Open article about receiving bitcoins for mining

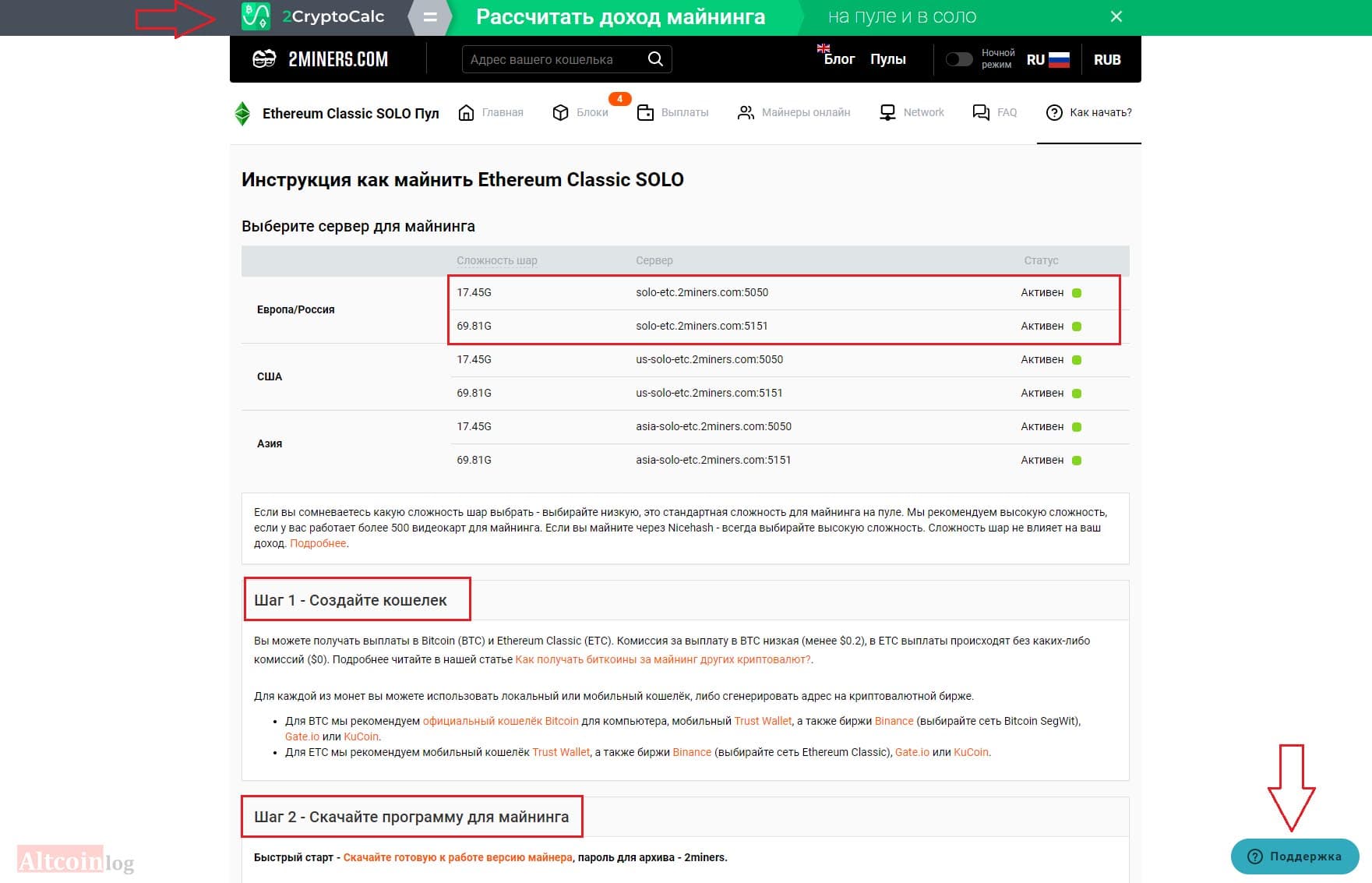click(x=663, y=659)
